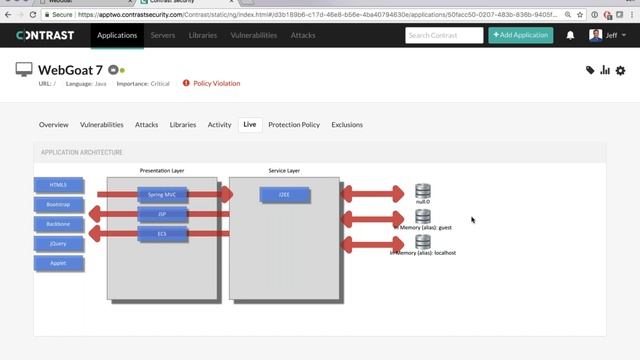Open the Applications nav item

pos(117,36)
